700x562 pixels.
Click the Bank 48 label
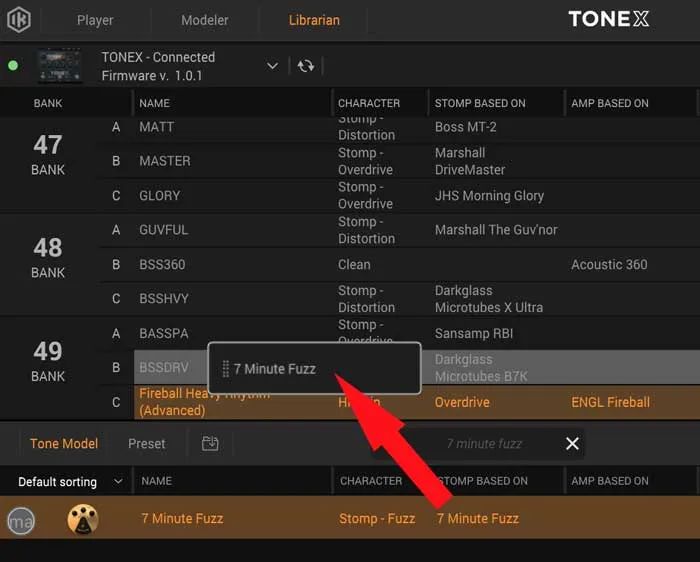click(x=48, y=258)
